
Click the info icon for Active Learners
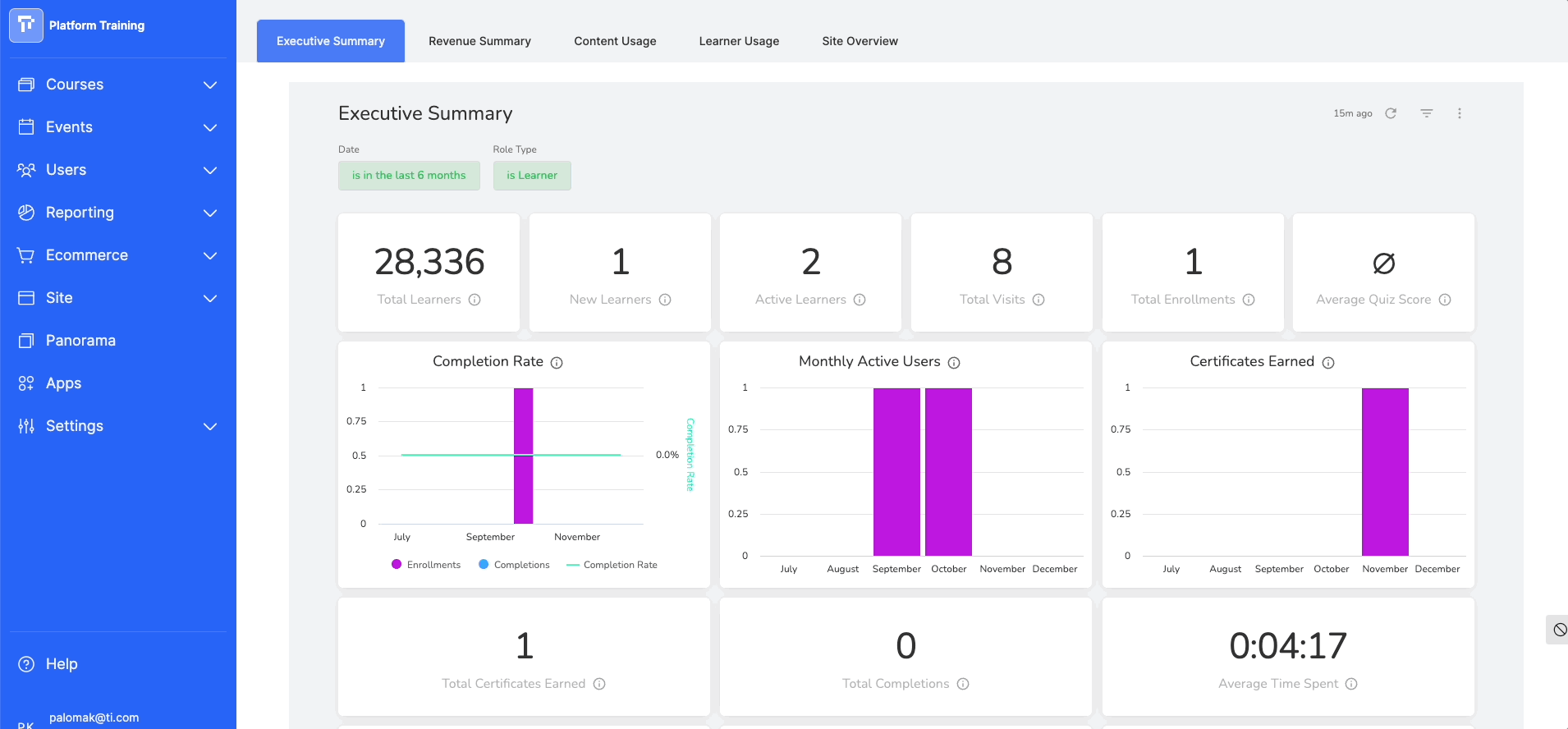[x=860, y=300]
